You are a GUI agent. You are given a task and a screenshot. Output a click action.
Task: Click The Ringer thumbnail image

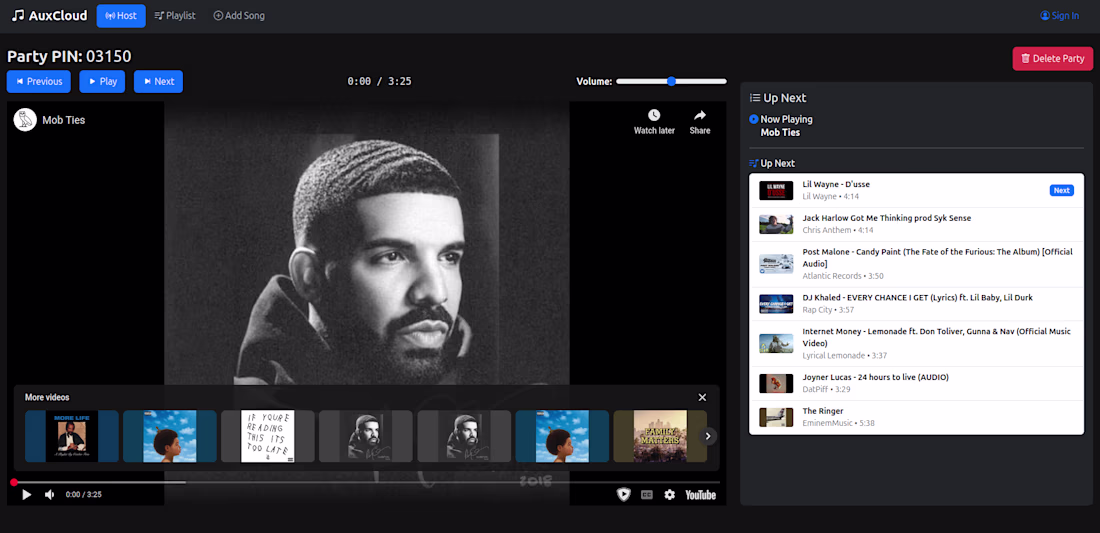[x=776, y=417]
